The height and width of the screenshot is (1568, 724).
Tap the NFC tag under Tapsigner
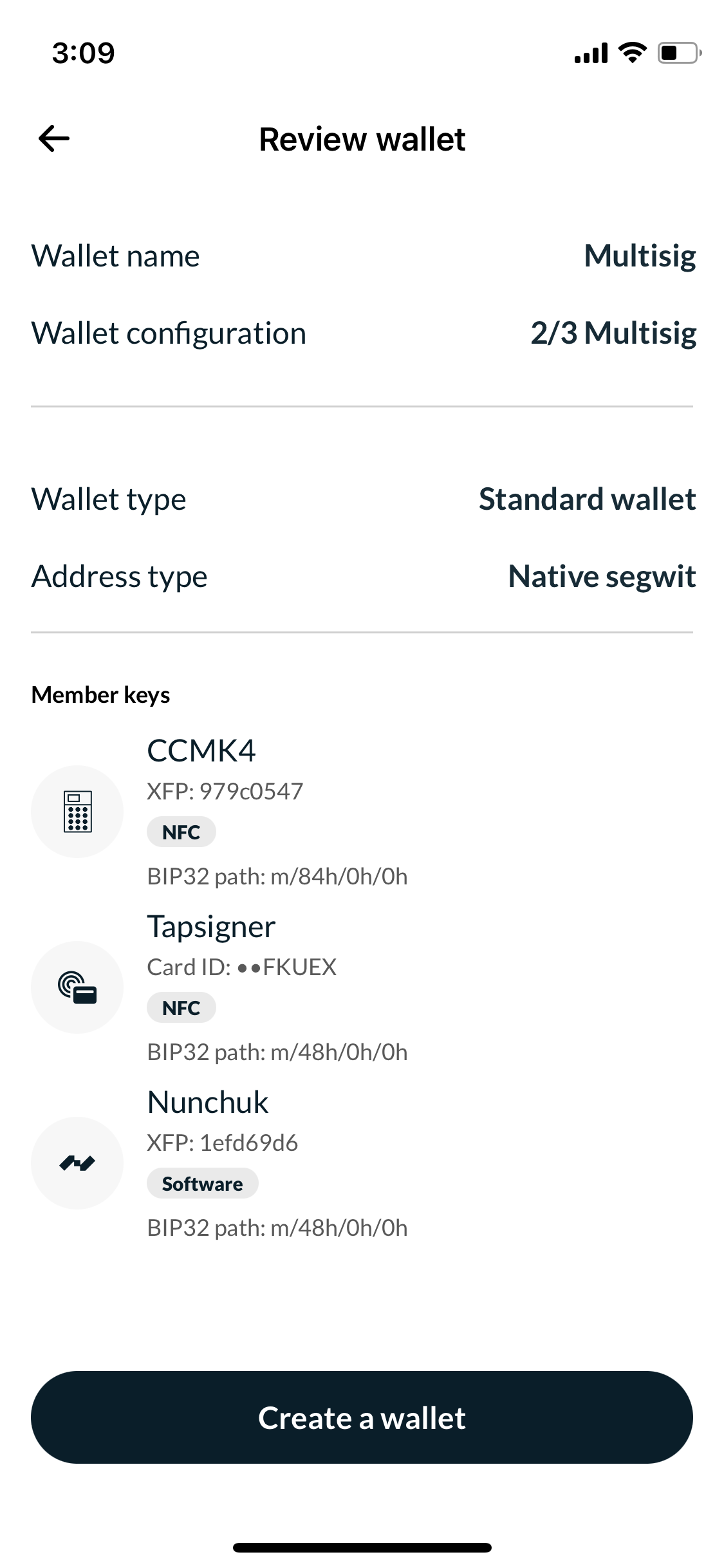point(181,1008)
